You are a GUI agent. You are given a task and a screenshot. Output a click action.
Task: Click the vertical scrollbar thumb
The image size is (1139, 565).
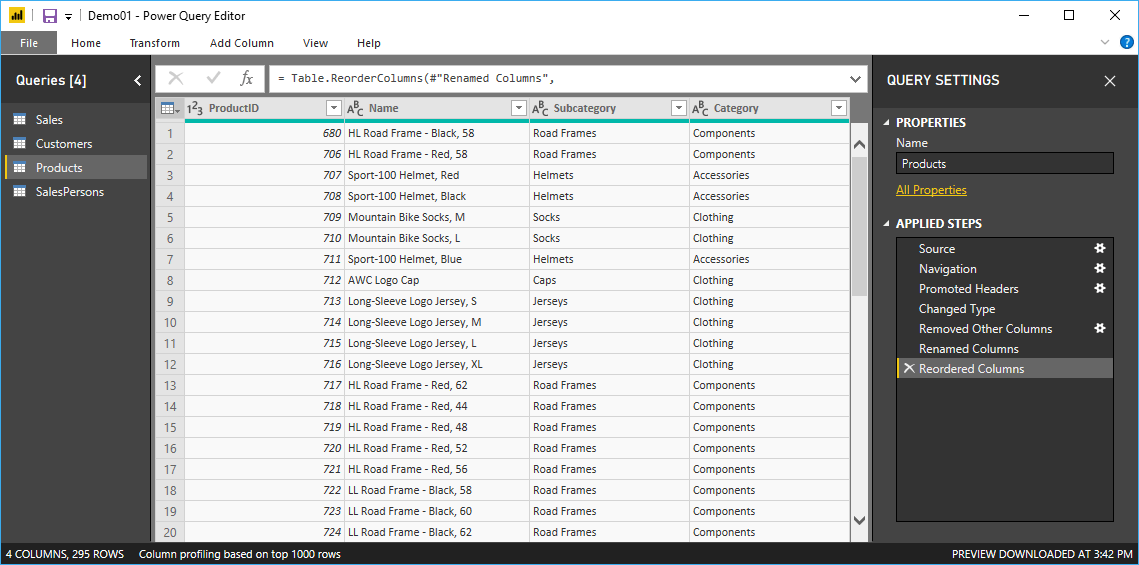859,225
